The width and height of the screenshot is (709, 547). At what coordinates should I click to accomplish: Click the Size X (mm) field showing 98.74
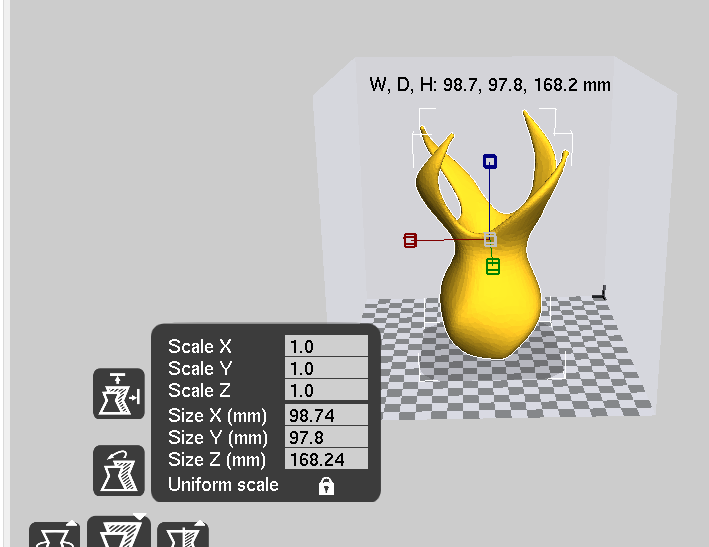326,415
